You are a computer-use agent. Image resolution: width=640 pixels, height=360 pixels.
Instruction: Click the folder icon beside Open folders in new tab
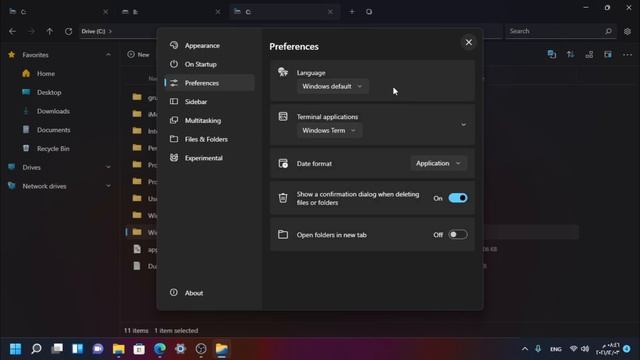283,235
